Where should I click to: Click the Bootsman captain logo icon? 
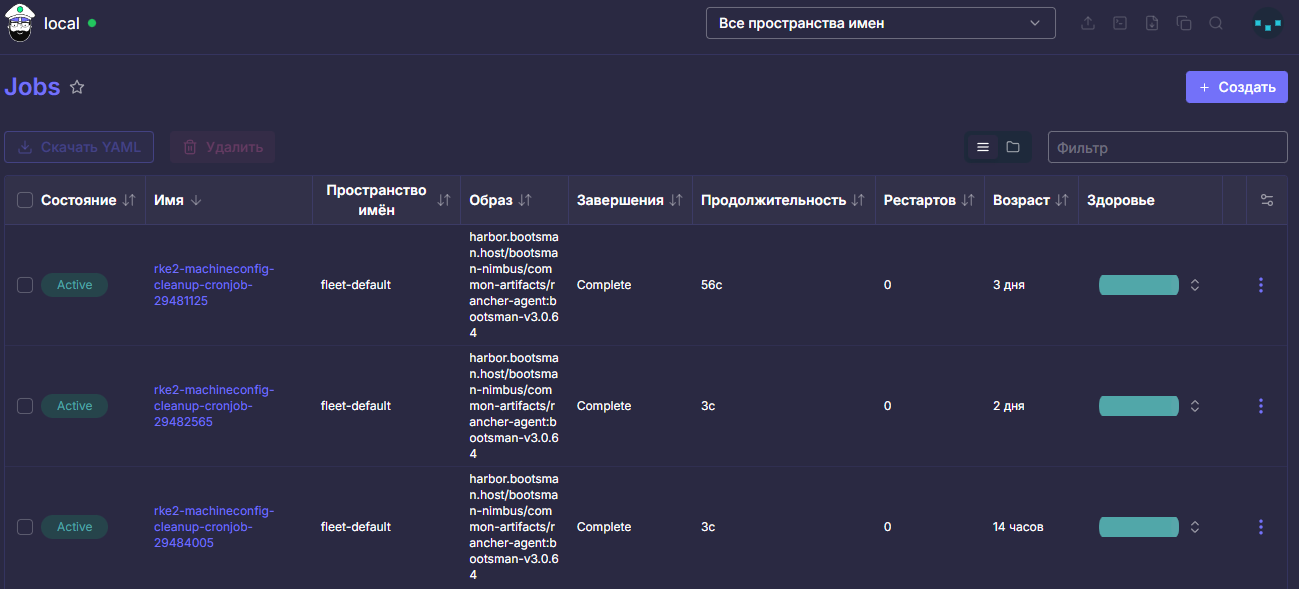(x=20, y=23)
